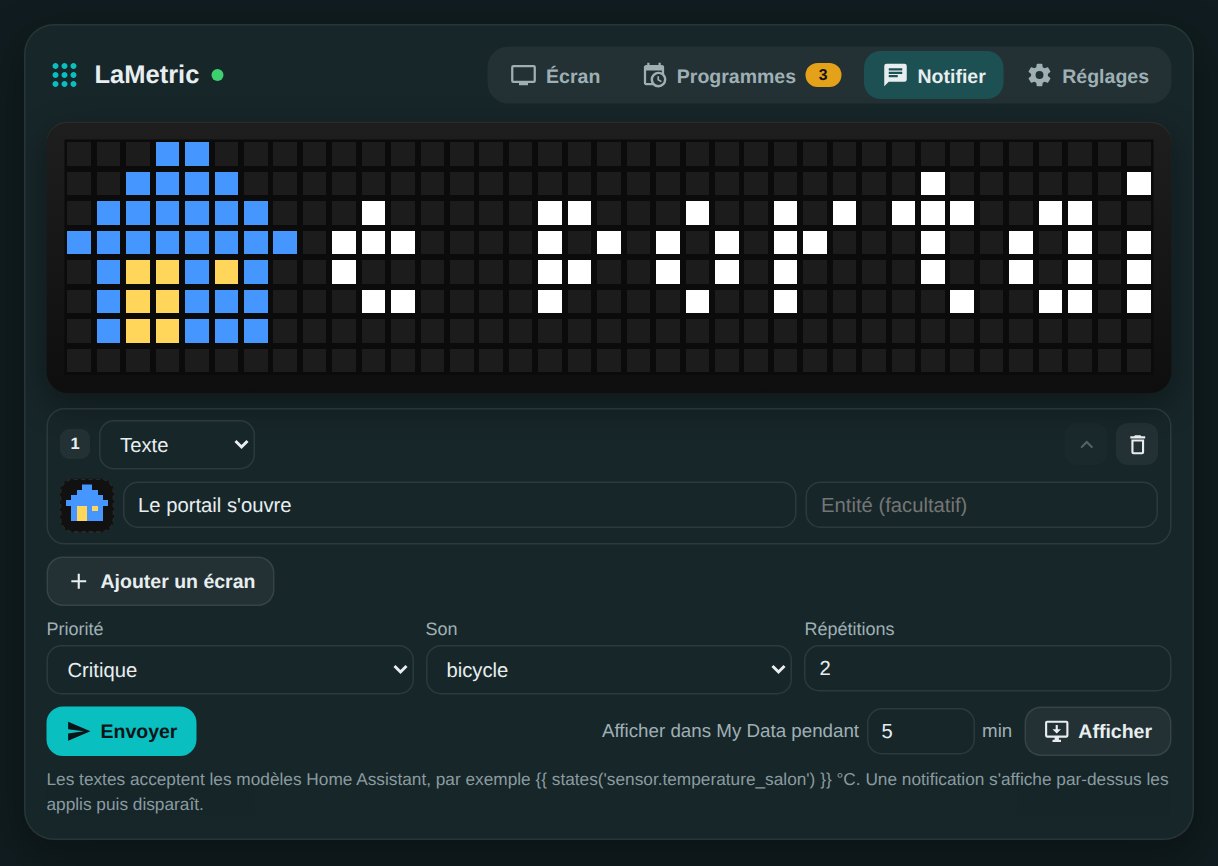Open the Réglages tab

(1088, 76)
